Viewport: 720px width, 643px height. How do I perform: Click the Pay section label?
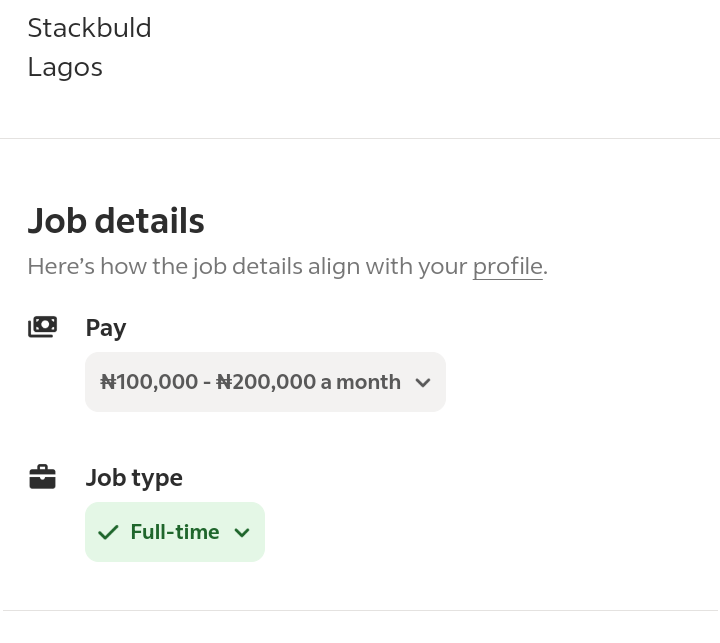106,328
